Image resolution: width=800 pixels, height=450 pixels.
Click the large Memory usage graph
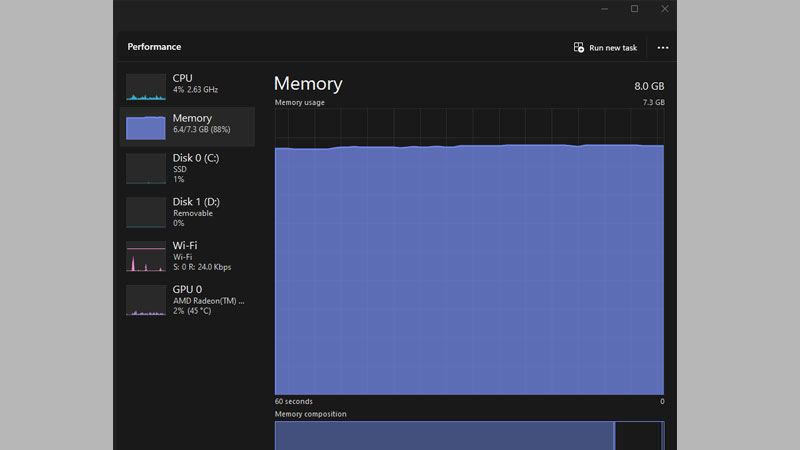(469, 270)
